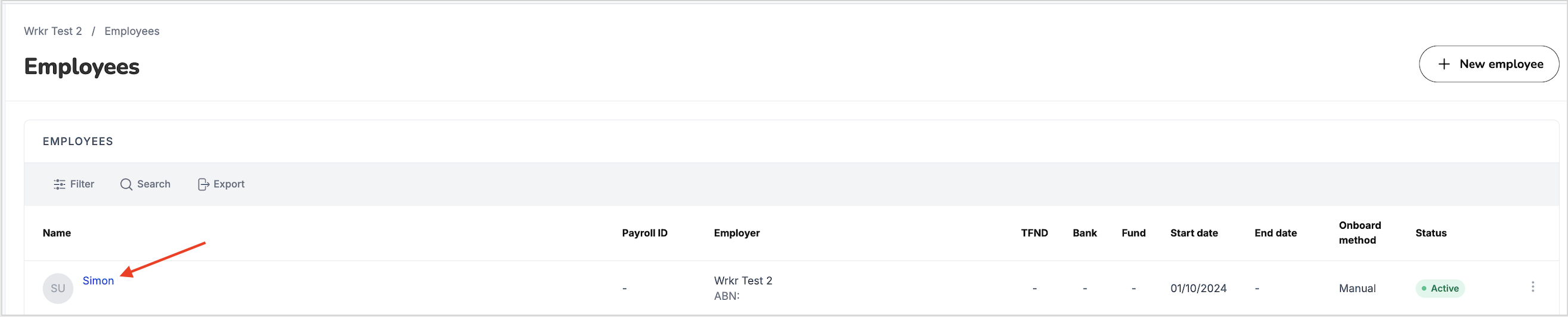Click the green Active status badge

(1440, 288)
